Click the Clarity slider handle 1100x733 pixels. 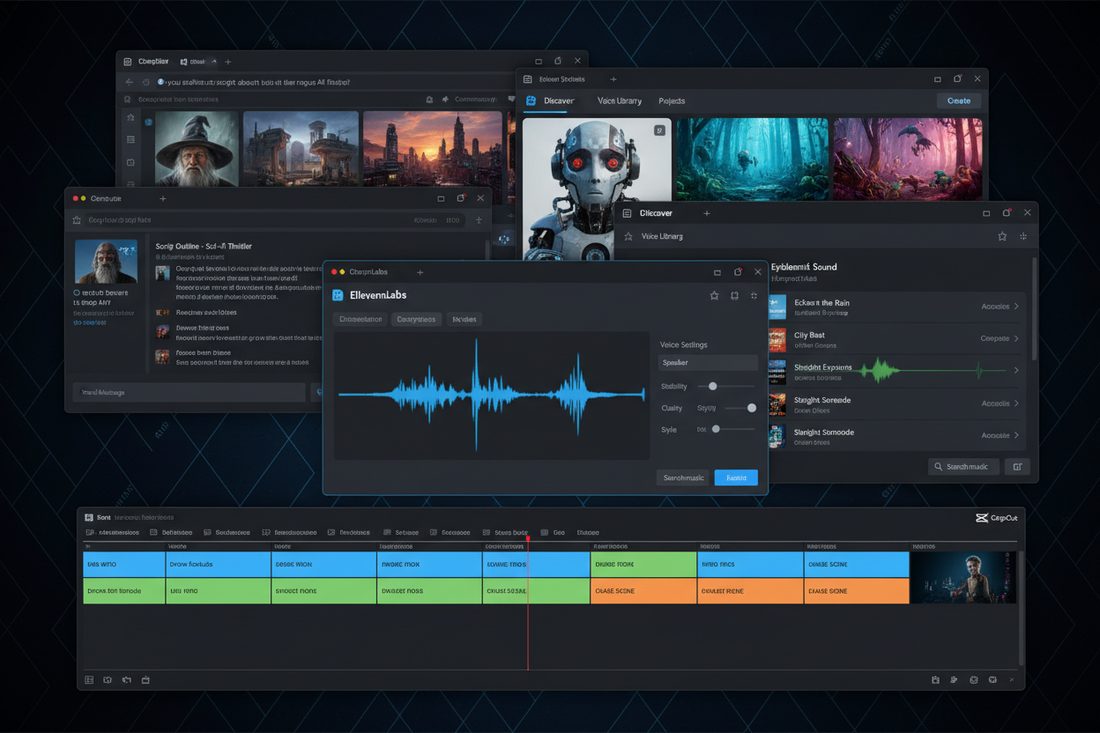coord(751,408)
